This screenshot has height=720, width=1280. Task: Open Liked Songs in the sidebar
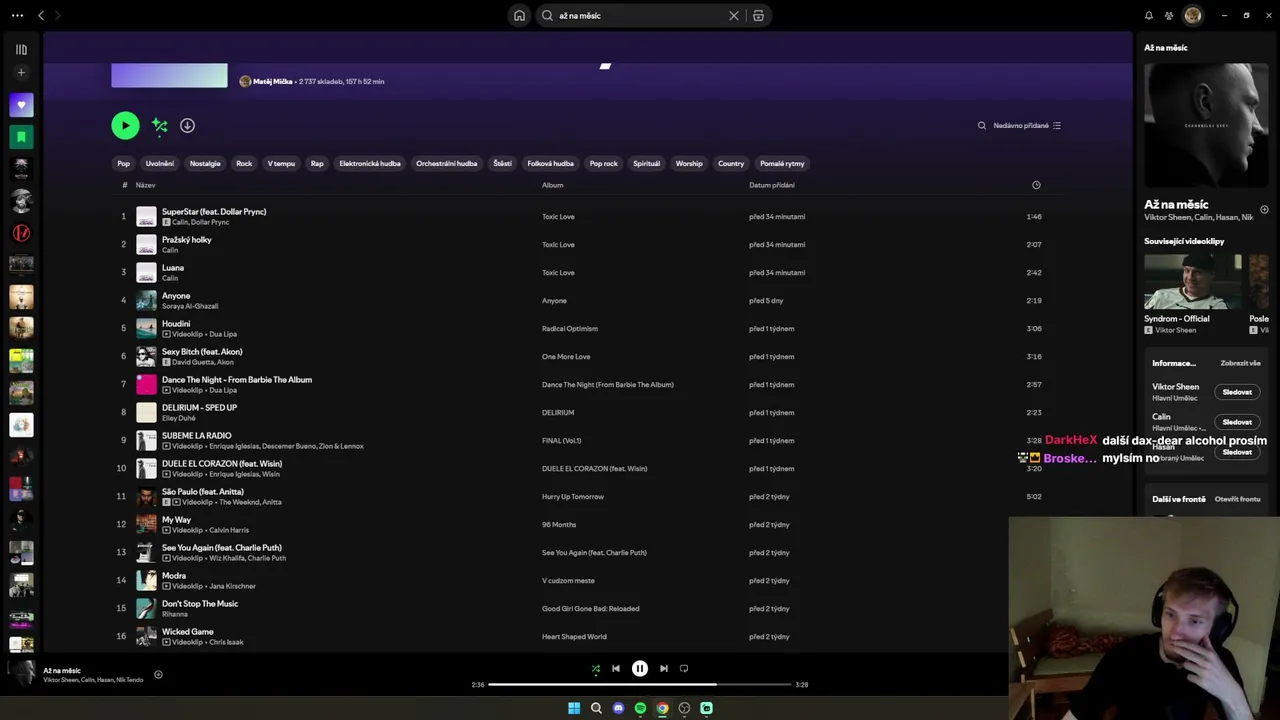click(21, 105)
